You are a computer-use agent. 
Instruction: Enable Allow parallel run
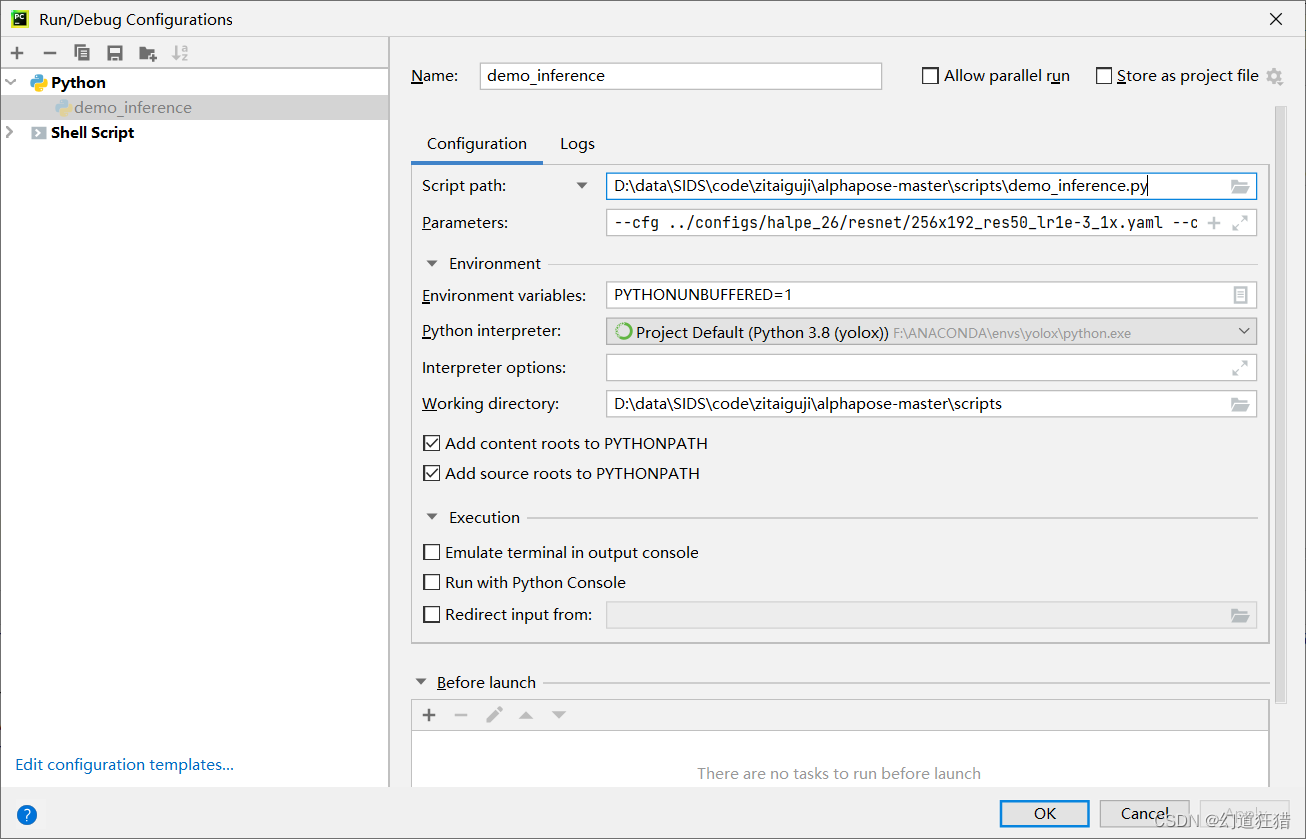click(x=930, y=75)
